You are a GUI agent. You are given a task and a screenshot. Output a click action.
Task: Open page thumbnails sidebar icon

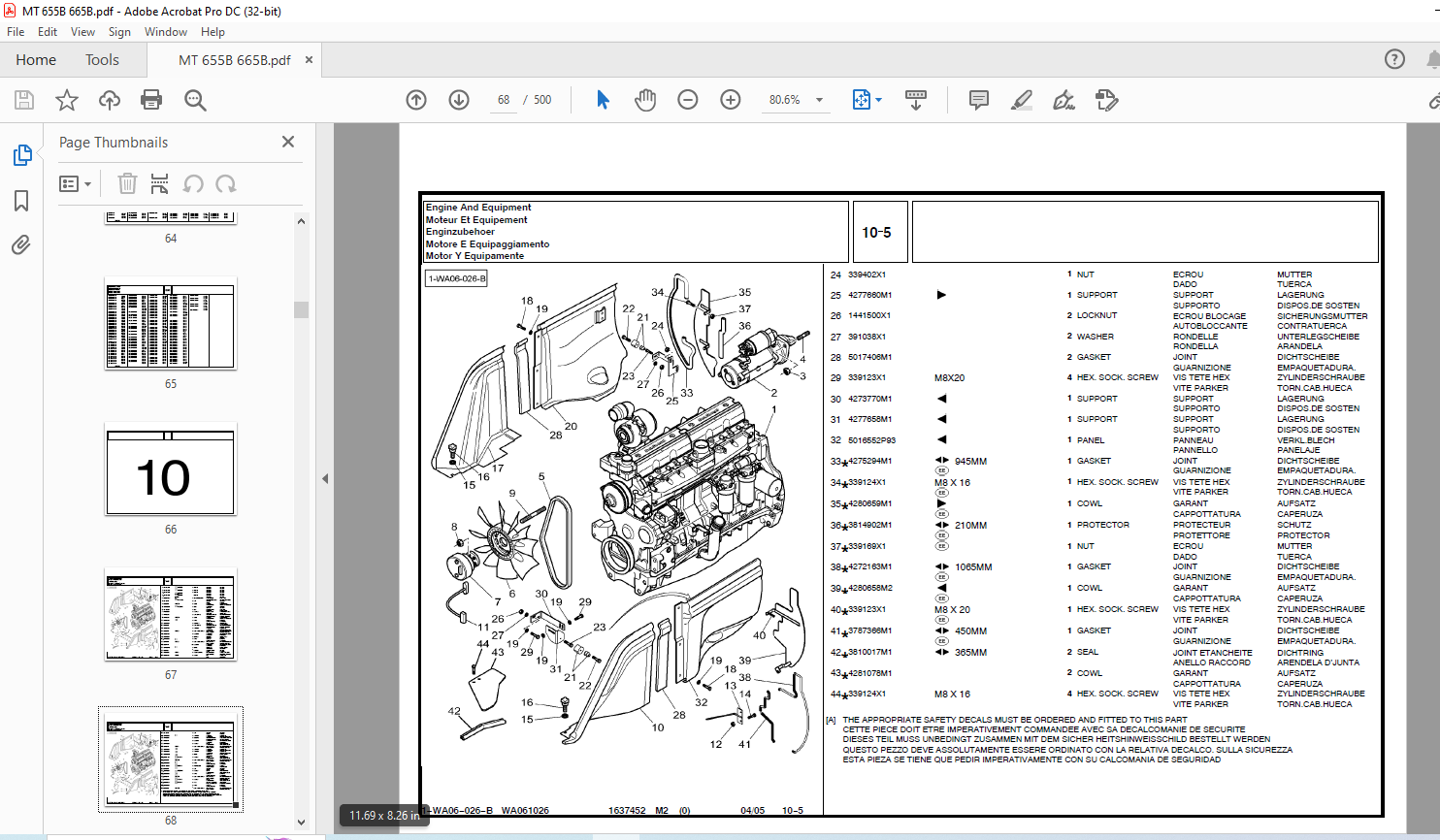click(x=21, y=155)
